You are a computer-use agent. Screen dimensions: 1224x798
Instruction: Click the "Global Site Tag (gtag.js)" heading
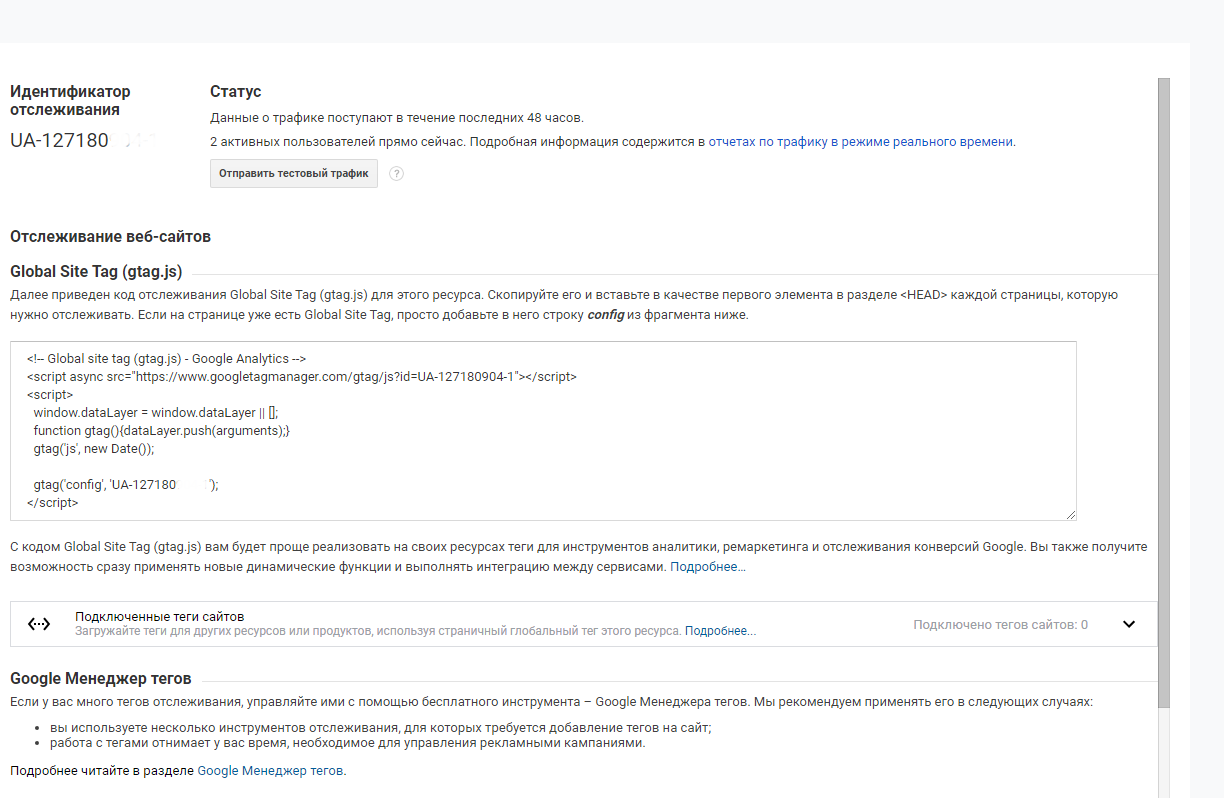(x=96, y=272)
